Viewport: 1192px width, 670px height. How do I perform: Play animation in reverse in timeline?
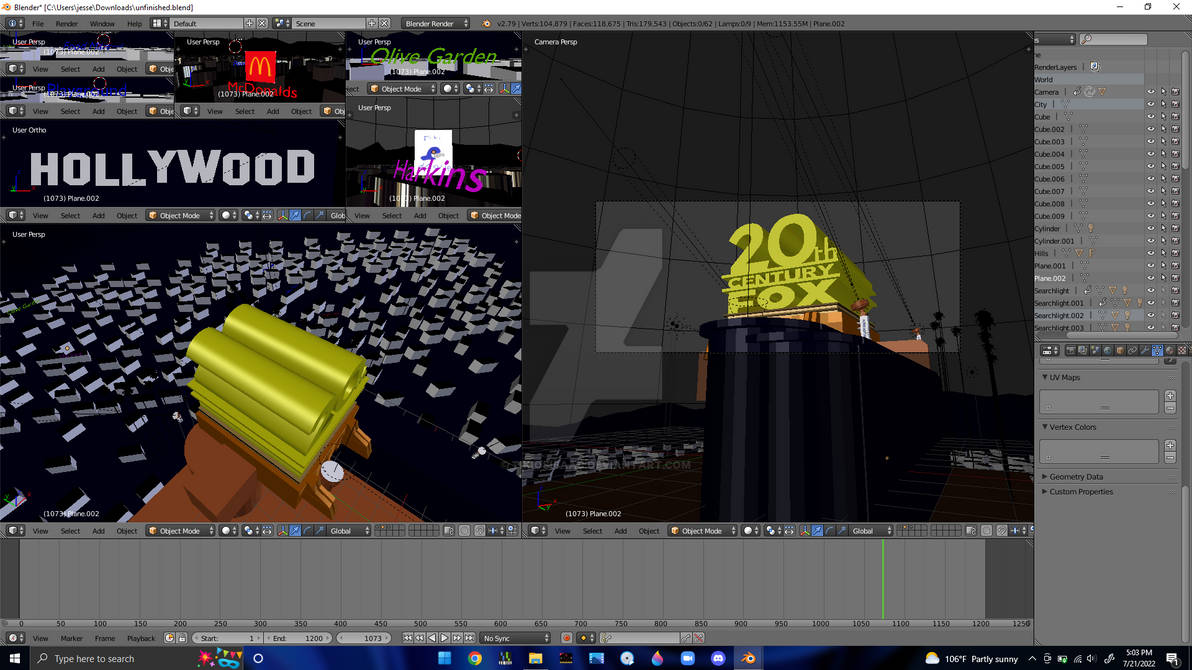click(x=432, y=638)
